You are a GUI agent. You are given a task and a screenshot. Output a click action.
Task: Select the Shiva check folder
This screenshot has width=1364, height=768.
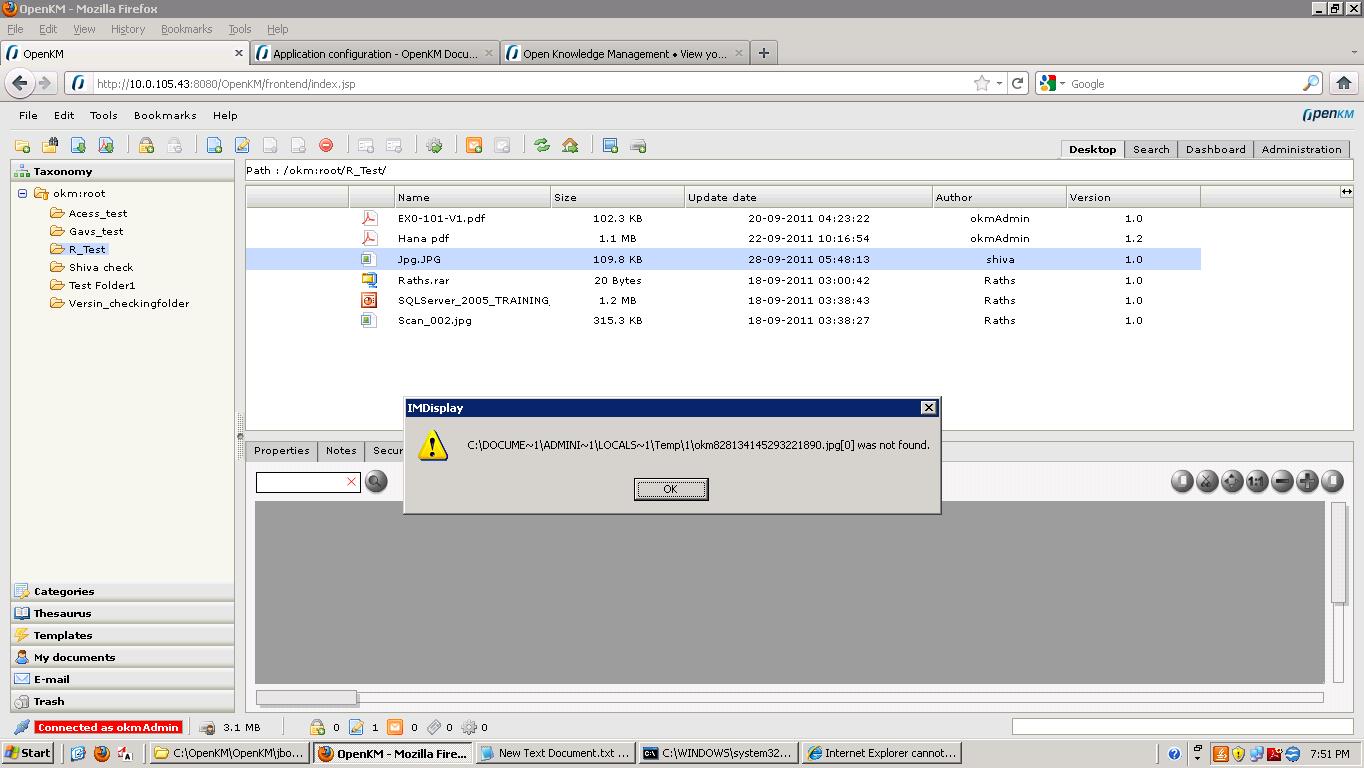[x=101, y=268]
